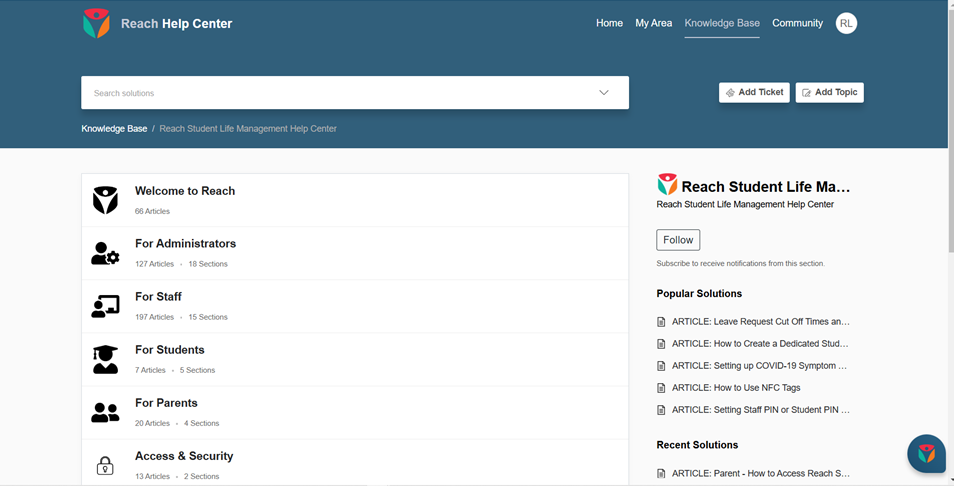The width and height of the screenshot is (954, 486).
Task: Click the Reach Help Center title
Action: click(176, 24)
